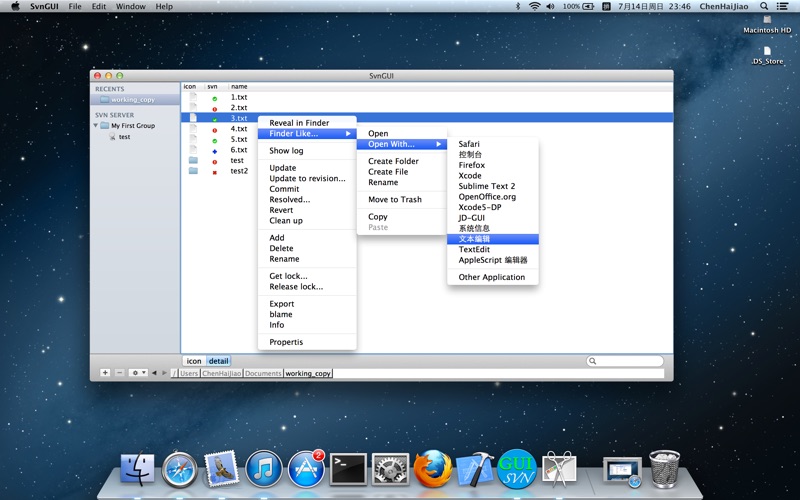
Task: Expand the Open With submenu
Action: pos(402,144)
